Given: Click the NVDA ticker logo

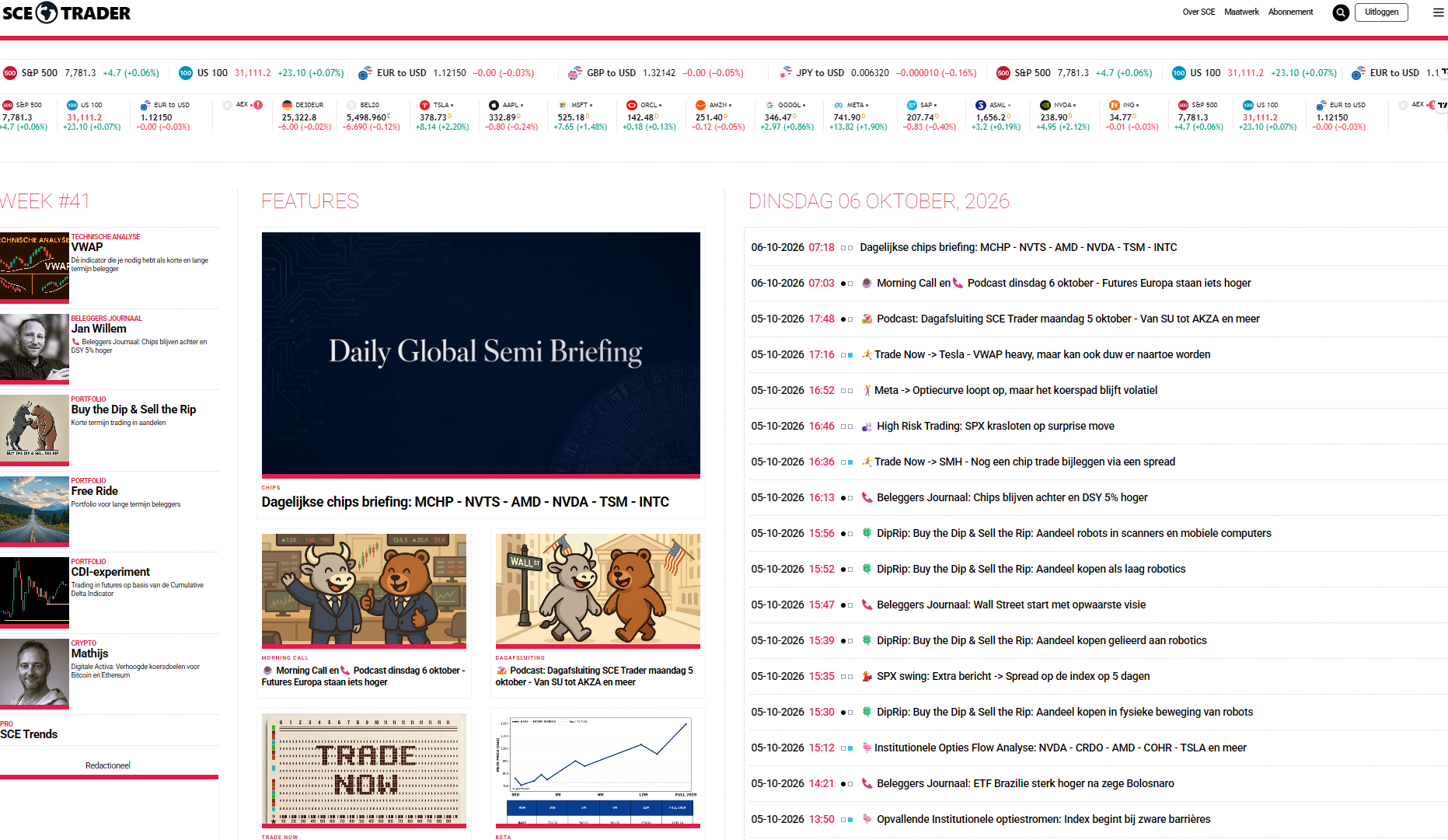Looking at the screenshot, I should click(x=1045, y=105).
